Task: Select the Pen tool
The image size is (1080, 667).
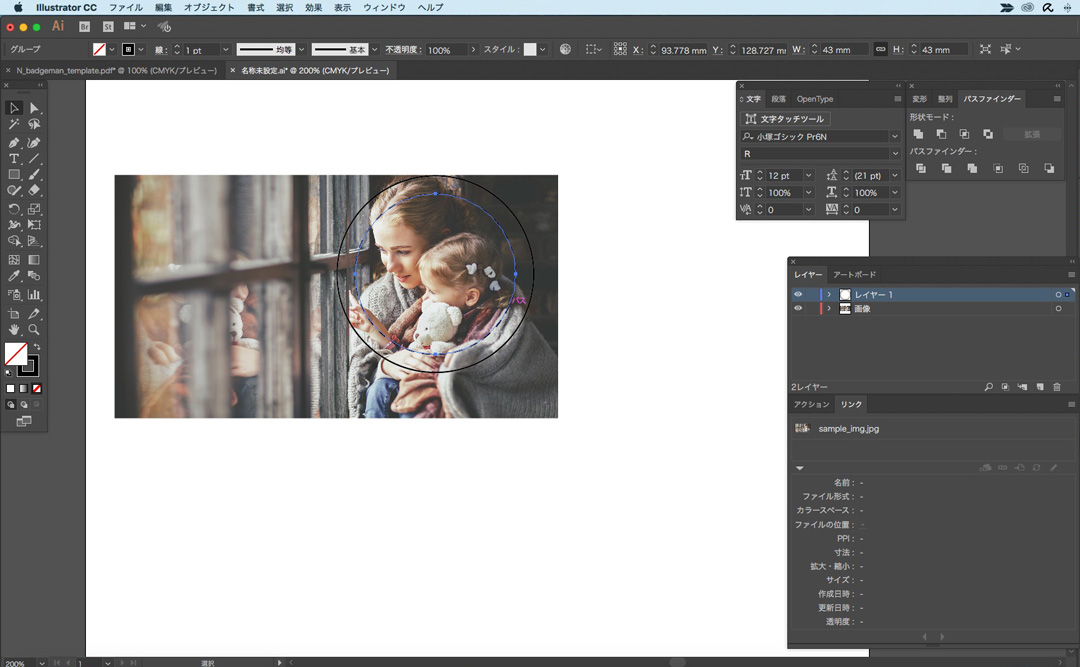Action: (14, 143)
